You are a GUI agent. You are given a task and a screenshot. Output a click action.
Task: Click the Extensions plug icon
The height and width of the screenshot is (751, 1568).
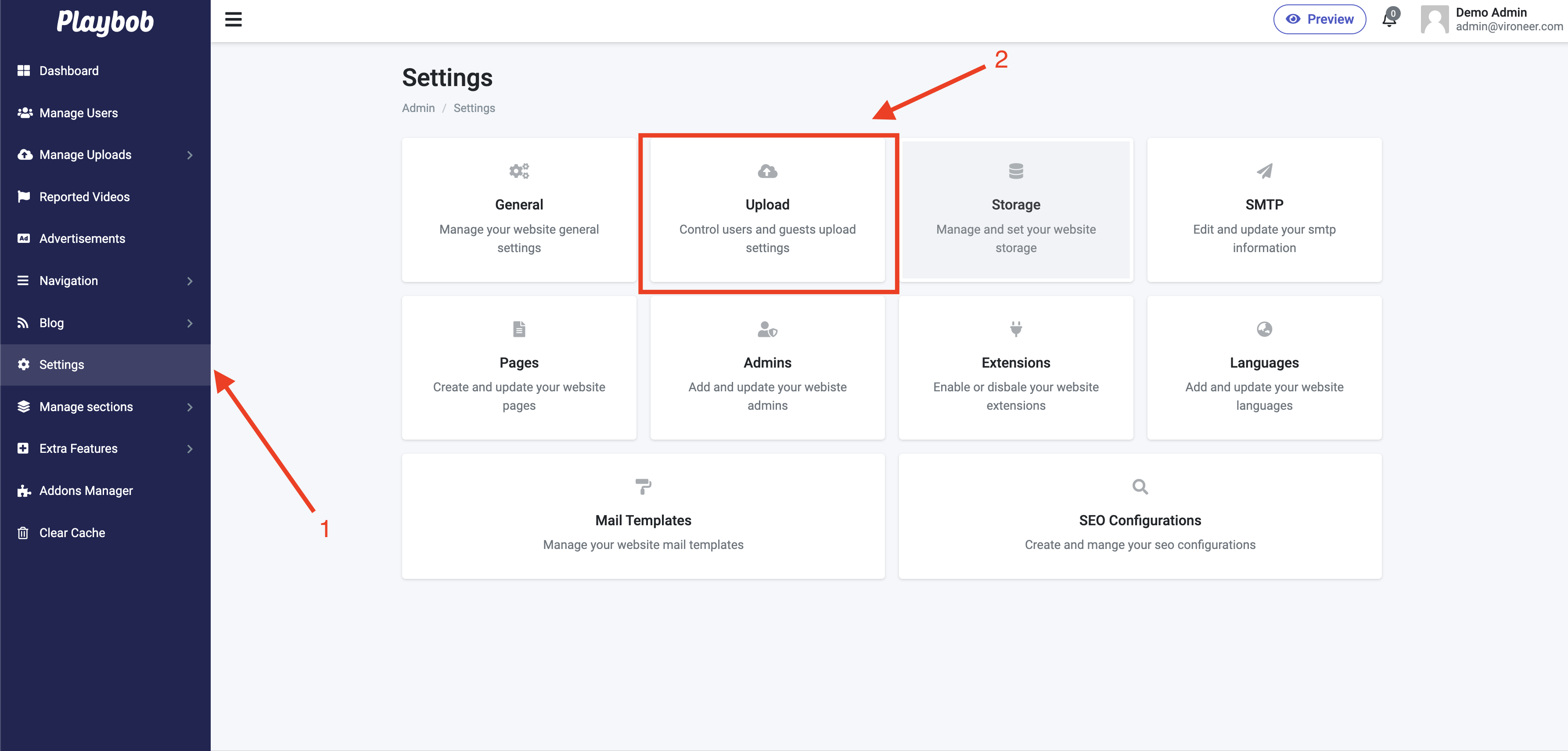[1016, 329]
